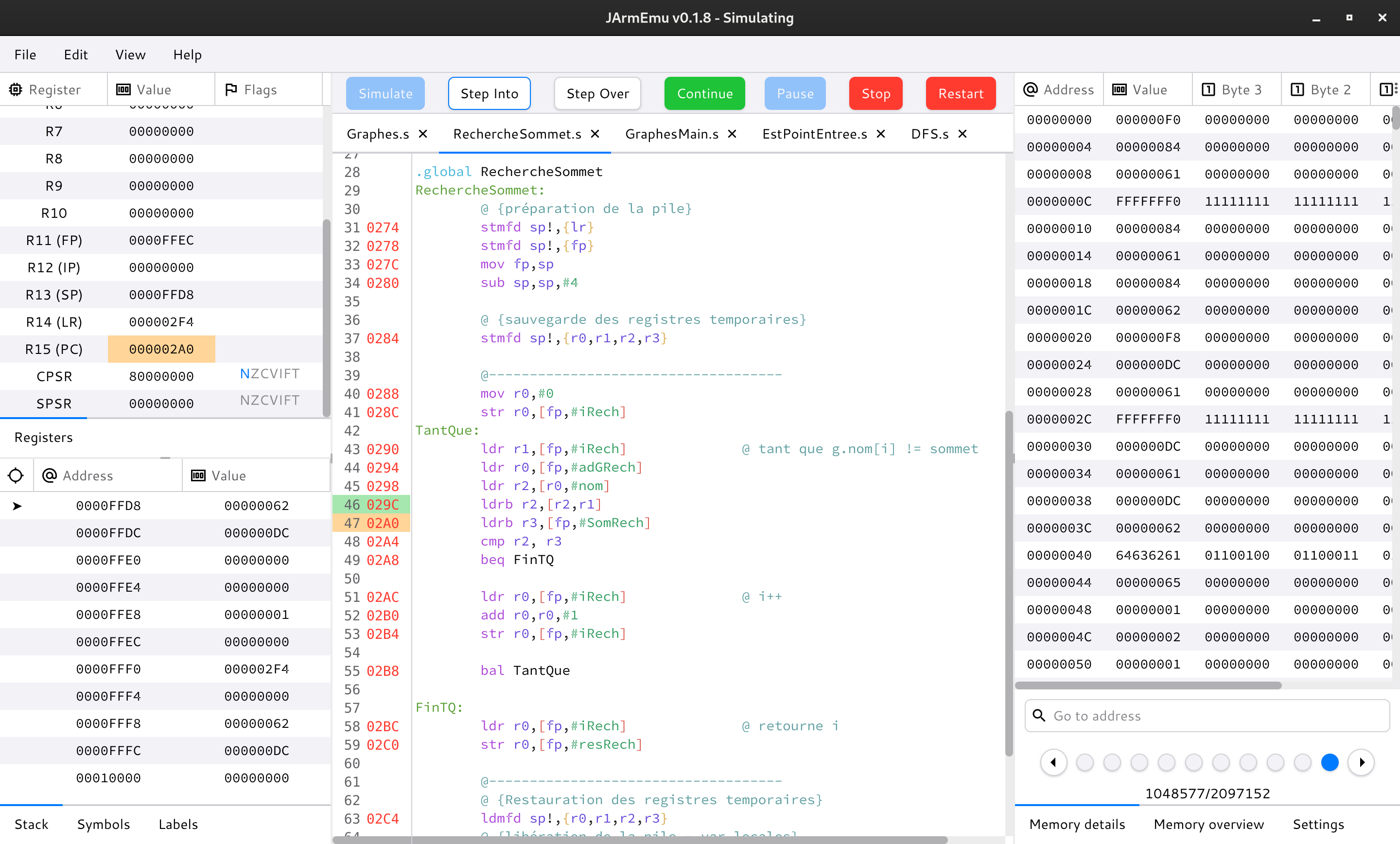Viewport: 1400px width, 844px height.
Task: Click the stack pointer arrow at 0000FFD8
Action: pos(17,506)
